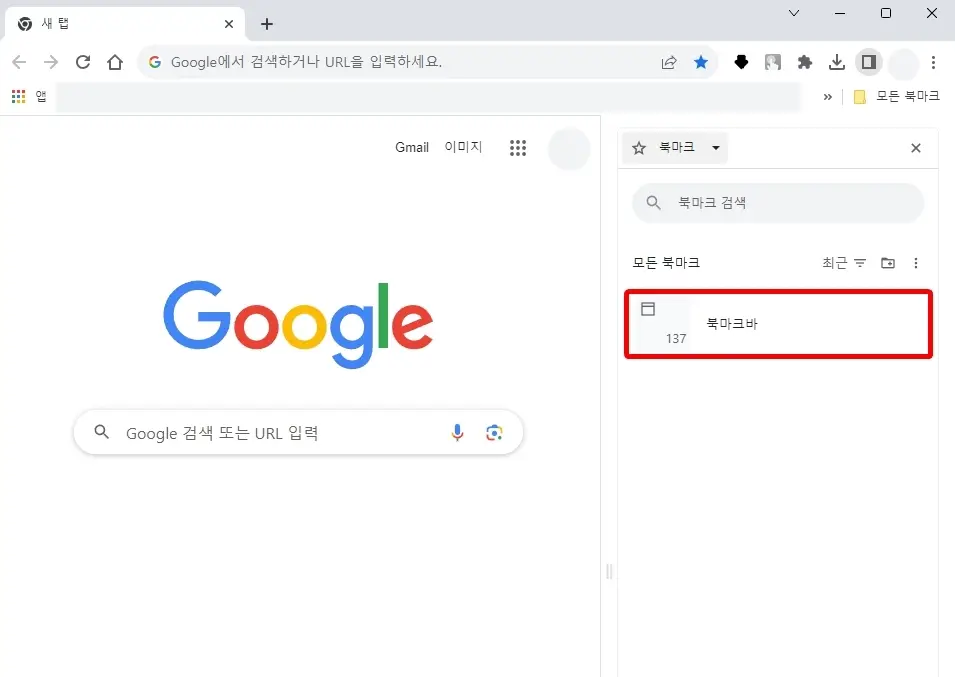The height and width of the screenshot is (677, 955).
Task: Search by image with Lens camera icon
Action: [x=494, y=432]
